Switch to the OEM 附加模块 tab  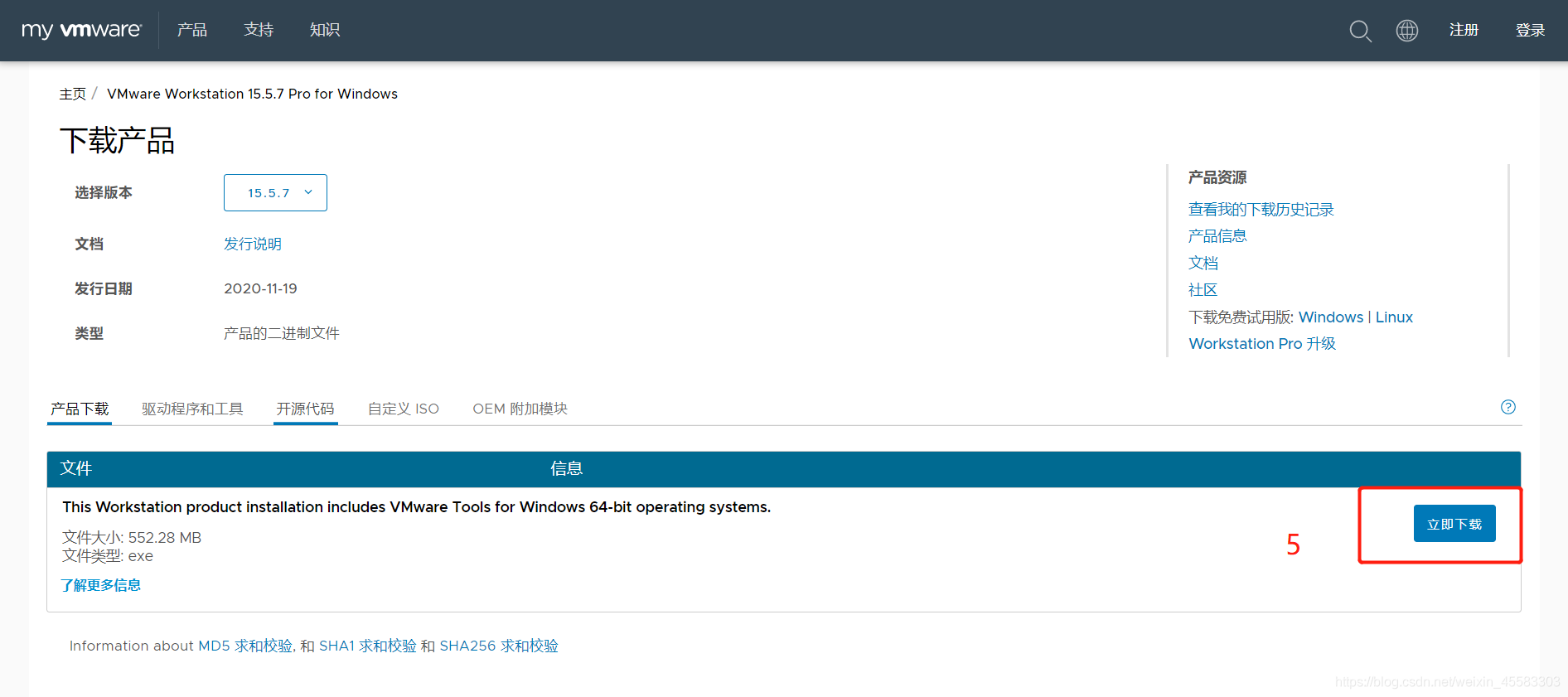(520, 409)
